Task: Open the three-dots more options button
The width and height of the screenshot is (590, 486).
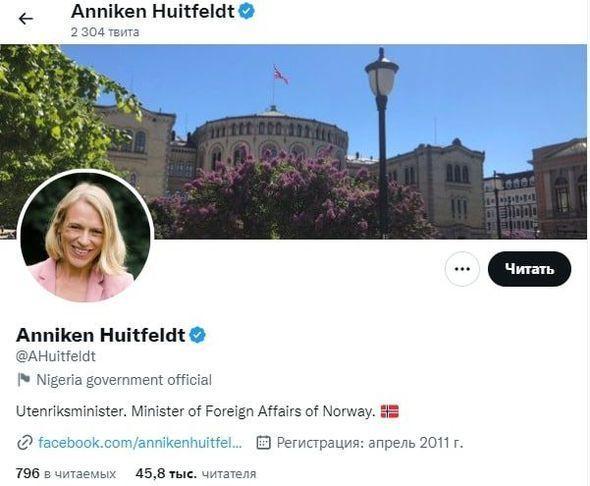Action: 462,269
